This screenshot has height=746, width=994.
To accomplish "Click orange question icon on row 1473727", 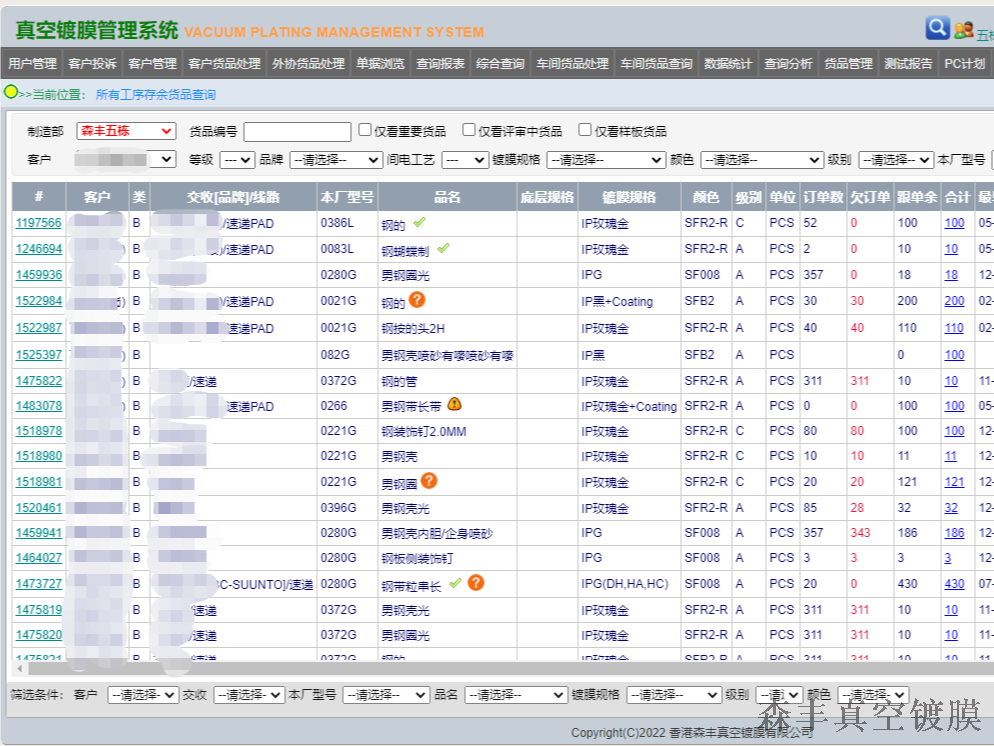I will [x=476, y=582].
